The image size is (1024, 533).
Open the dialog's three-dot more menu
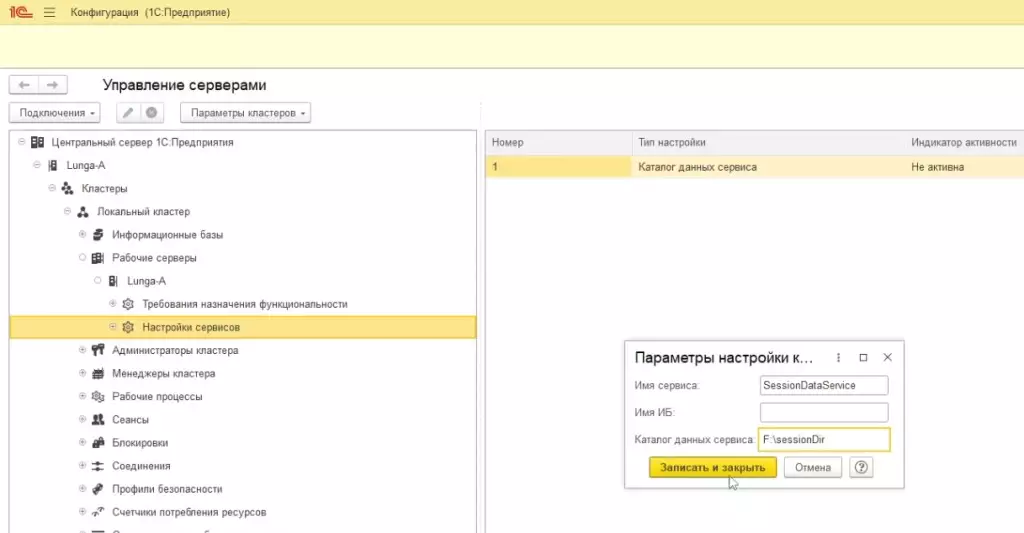pos(838,357)
